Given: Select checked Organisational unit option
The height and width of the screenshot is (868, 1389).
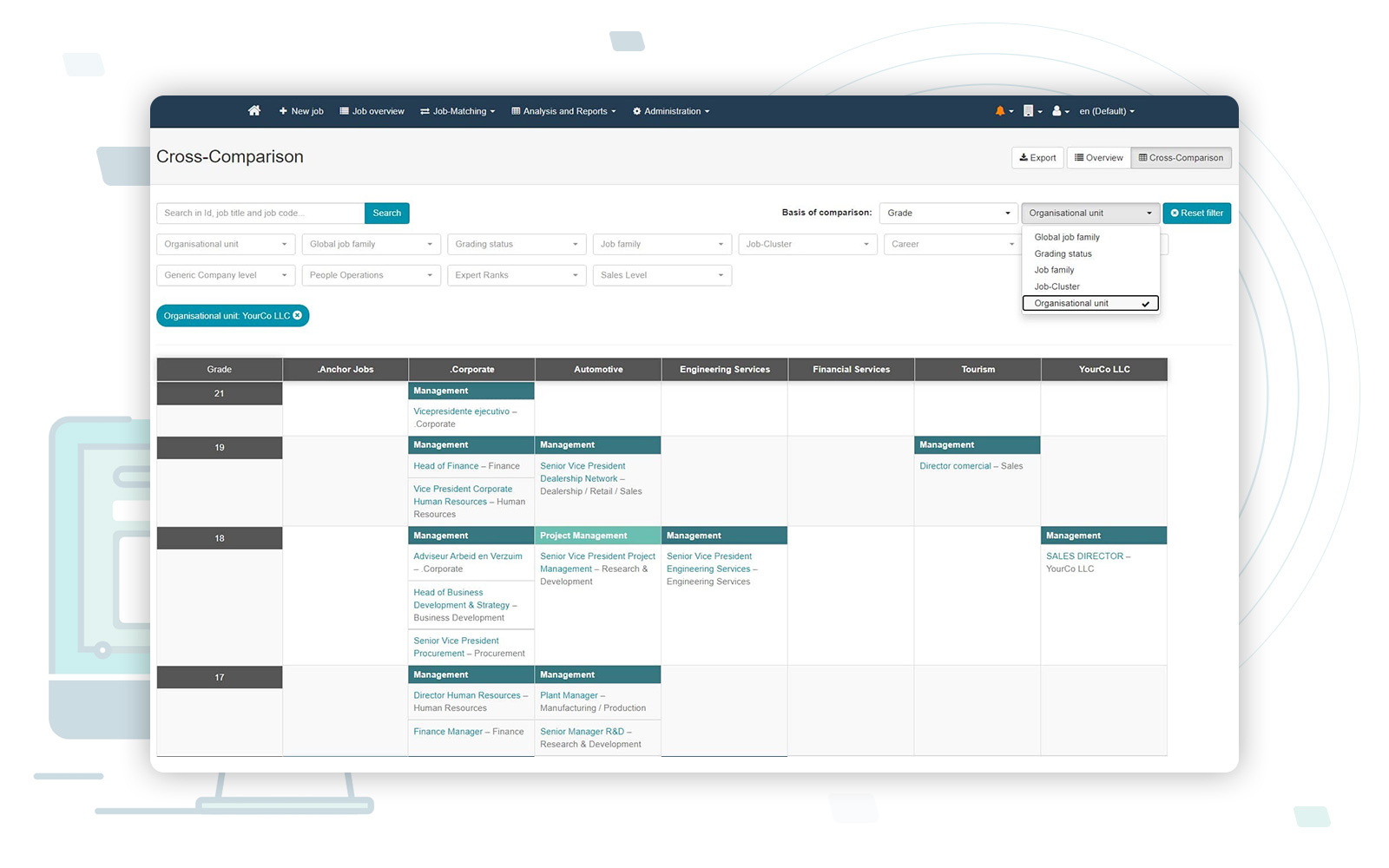Looking at the screenshot, I should click(x=1089, y=304).
